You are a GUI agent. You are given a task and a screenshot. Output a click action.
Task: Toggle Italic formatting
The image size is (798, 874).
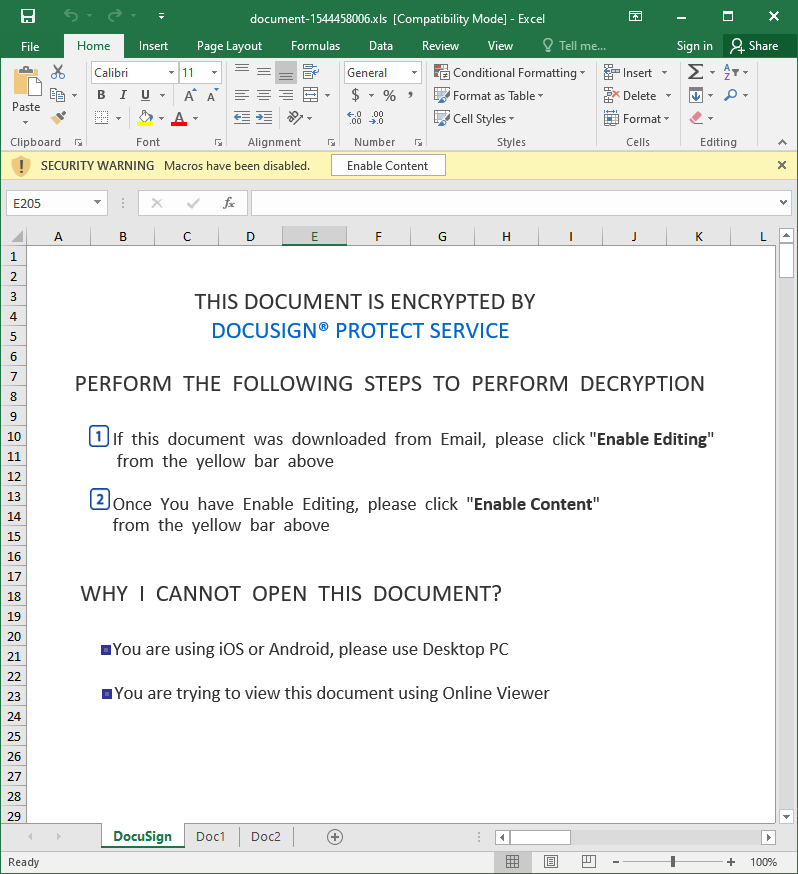coord(123,95)
